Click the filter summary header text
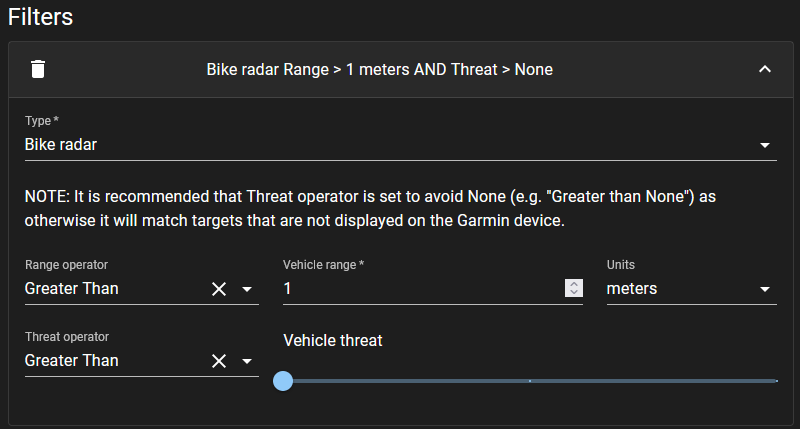Image resolution: width=800 pixels, height=429 pixels. click(x=379, y=69)
